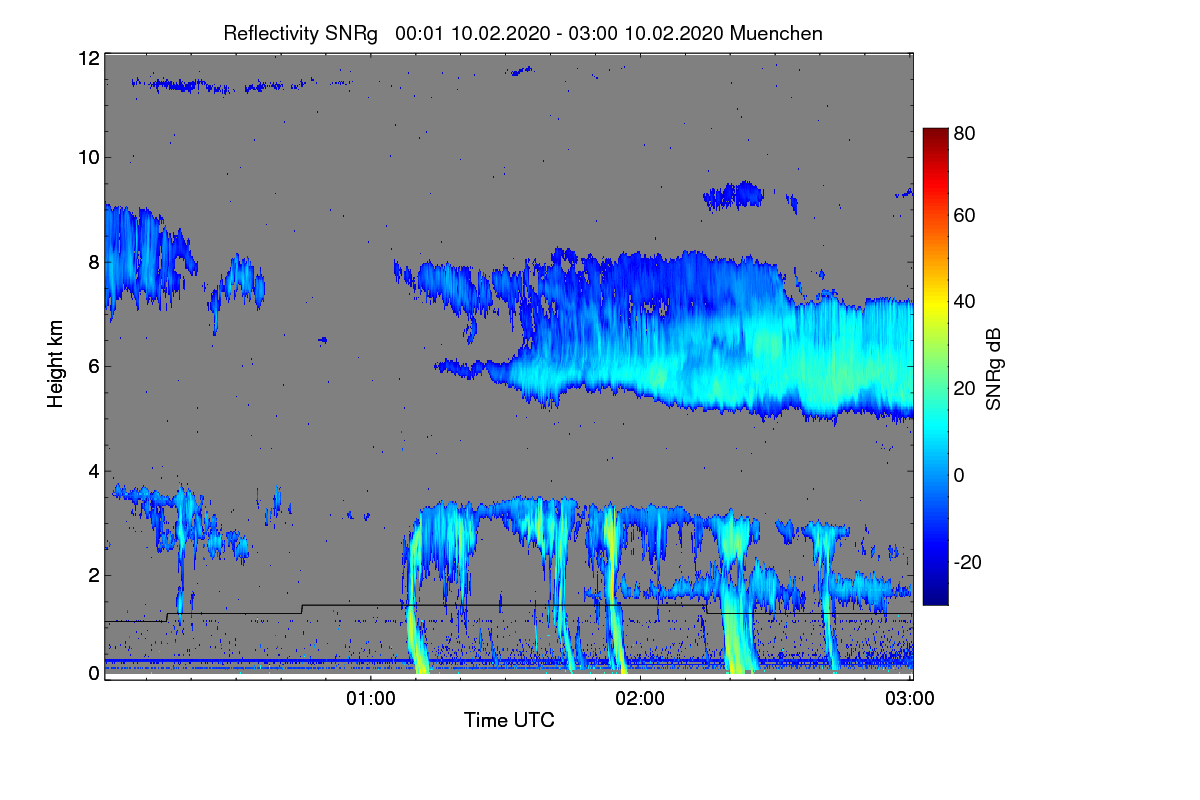Viewport: 1200px width, 800px height.
Task: Click the colorbar value 40
Action: (x=964, y=301)
